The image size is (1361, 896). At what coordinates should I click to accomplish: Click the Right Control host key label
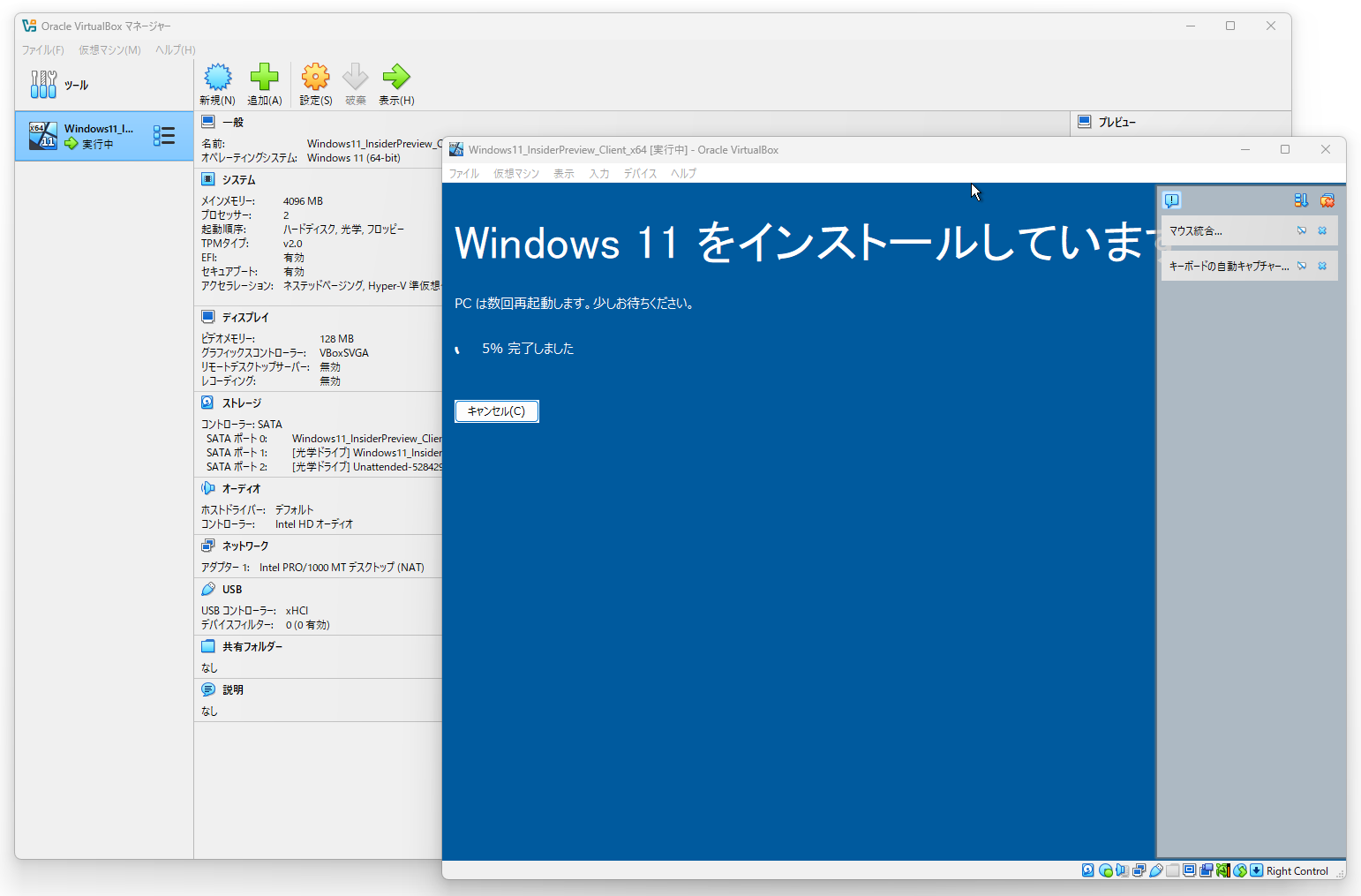coord(1297,871)
